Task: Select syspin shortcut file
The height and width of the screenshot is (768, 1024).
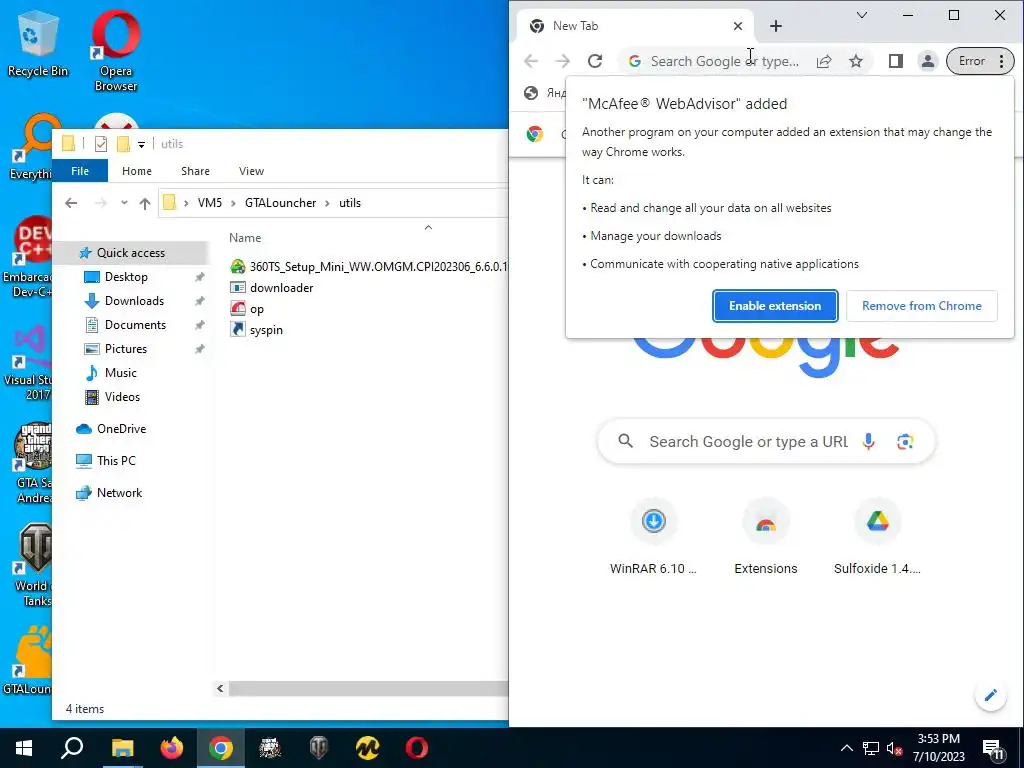Action: (x=257, y=330)
